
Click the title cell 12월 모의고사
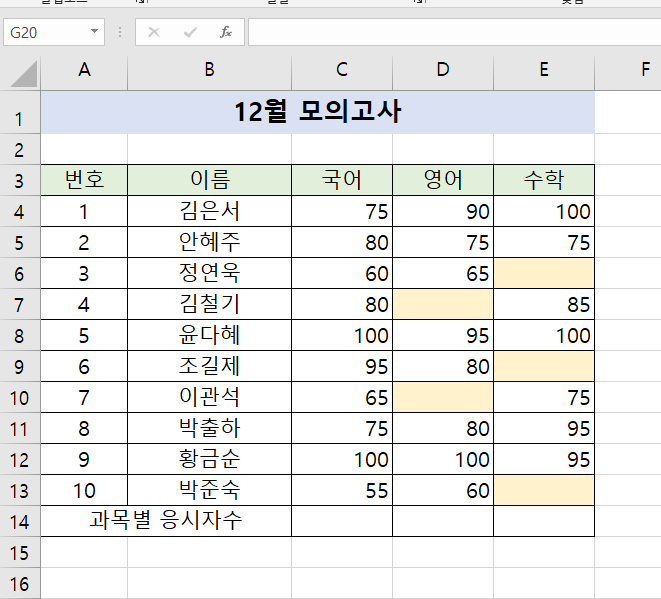point(318,113)
